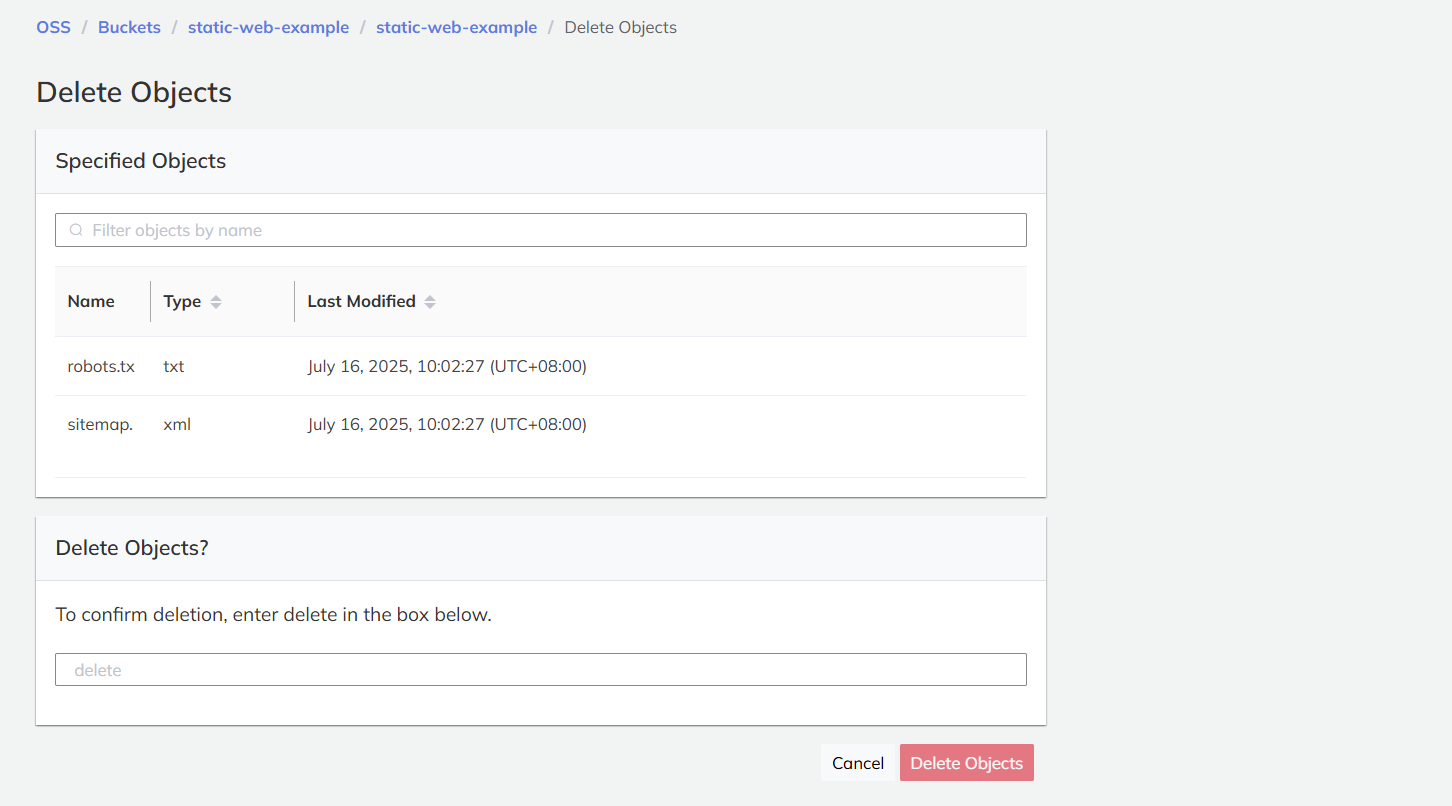Open the second static-web-example breadcrumb link

[456, 28]
